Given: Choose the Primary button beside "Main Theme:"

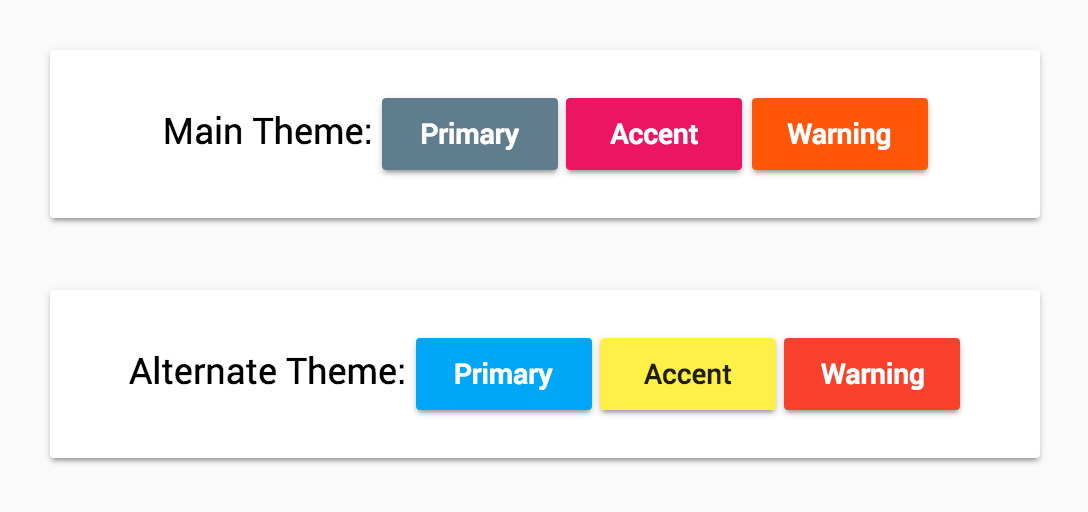Looking at the screenshot, I should click(469, 134).
